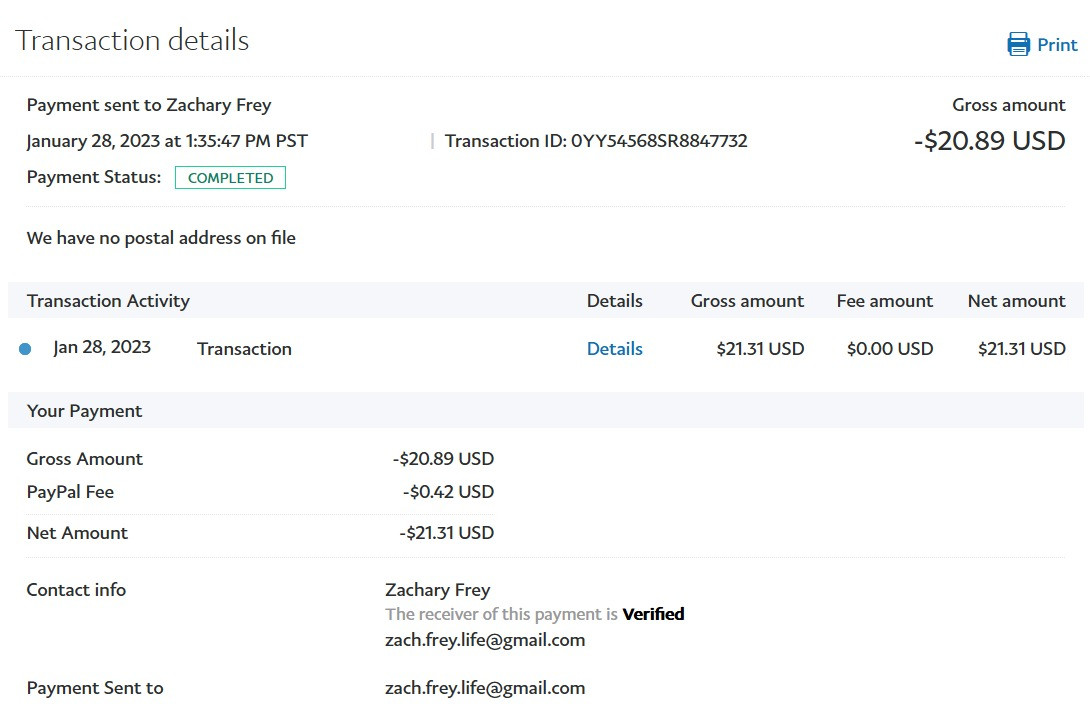
Task: Click the Payment Sent to email address
Action: pyautogui.click(x=484, y=688)
